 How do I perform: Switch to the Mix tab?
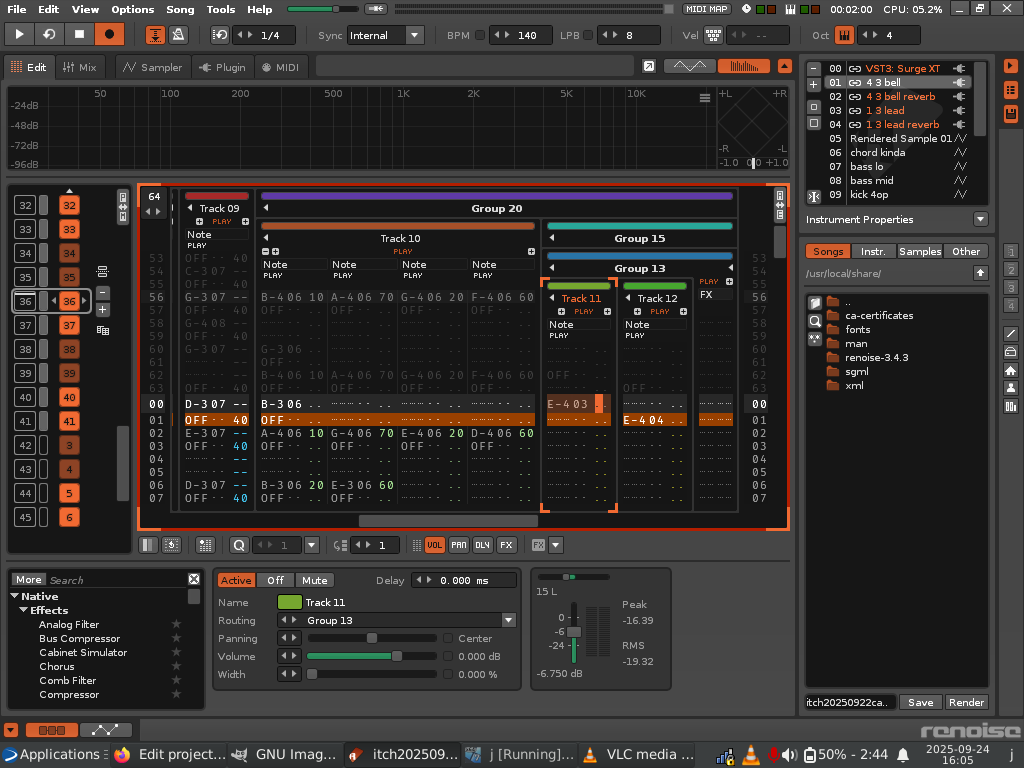(x=79, y=67)
